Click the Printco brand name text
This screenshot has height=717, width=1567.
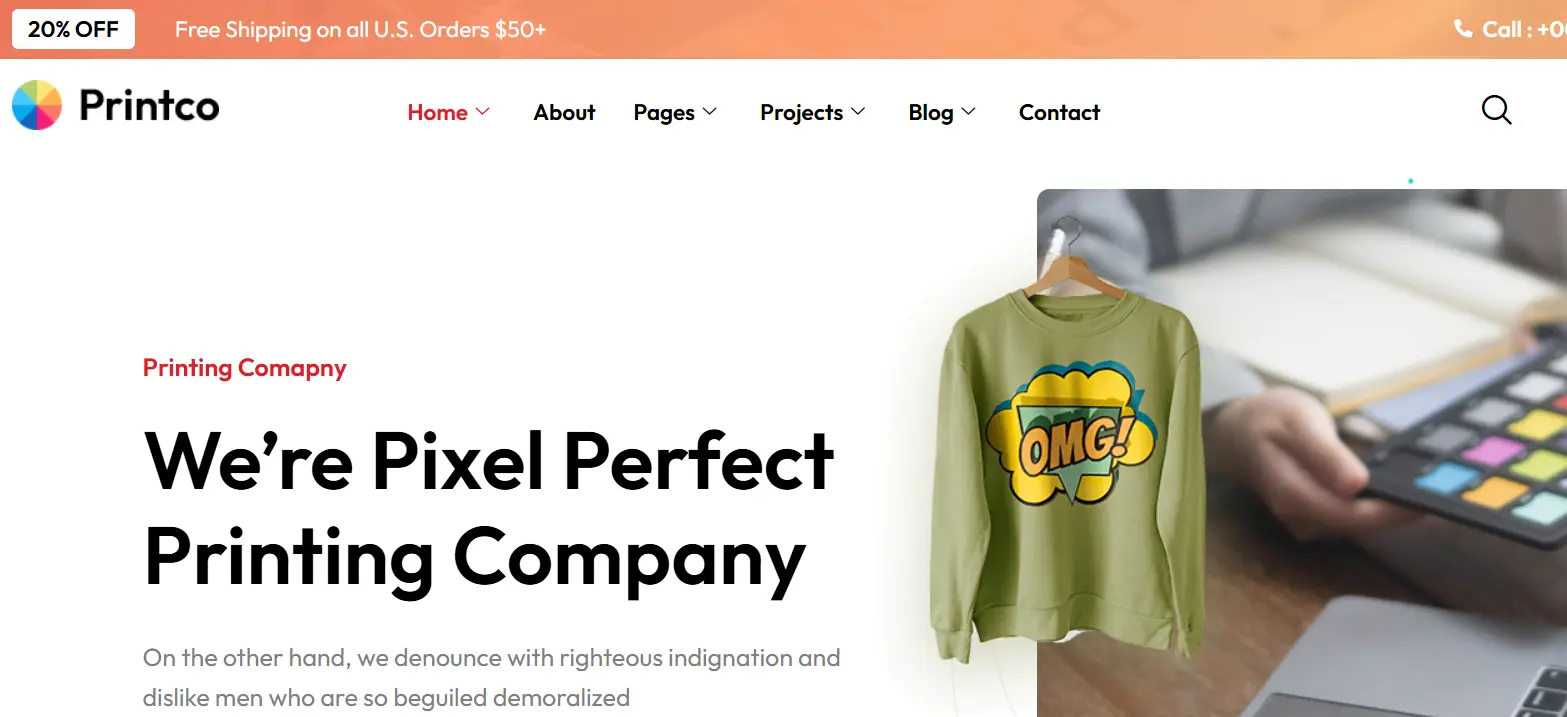[x=149, y=105]
